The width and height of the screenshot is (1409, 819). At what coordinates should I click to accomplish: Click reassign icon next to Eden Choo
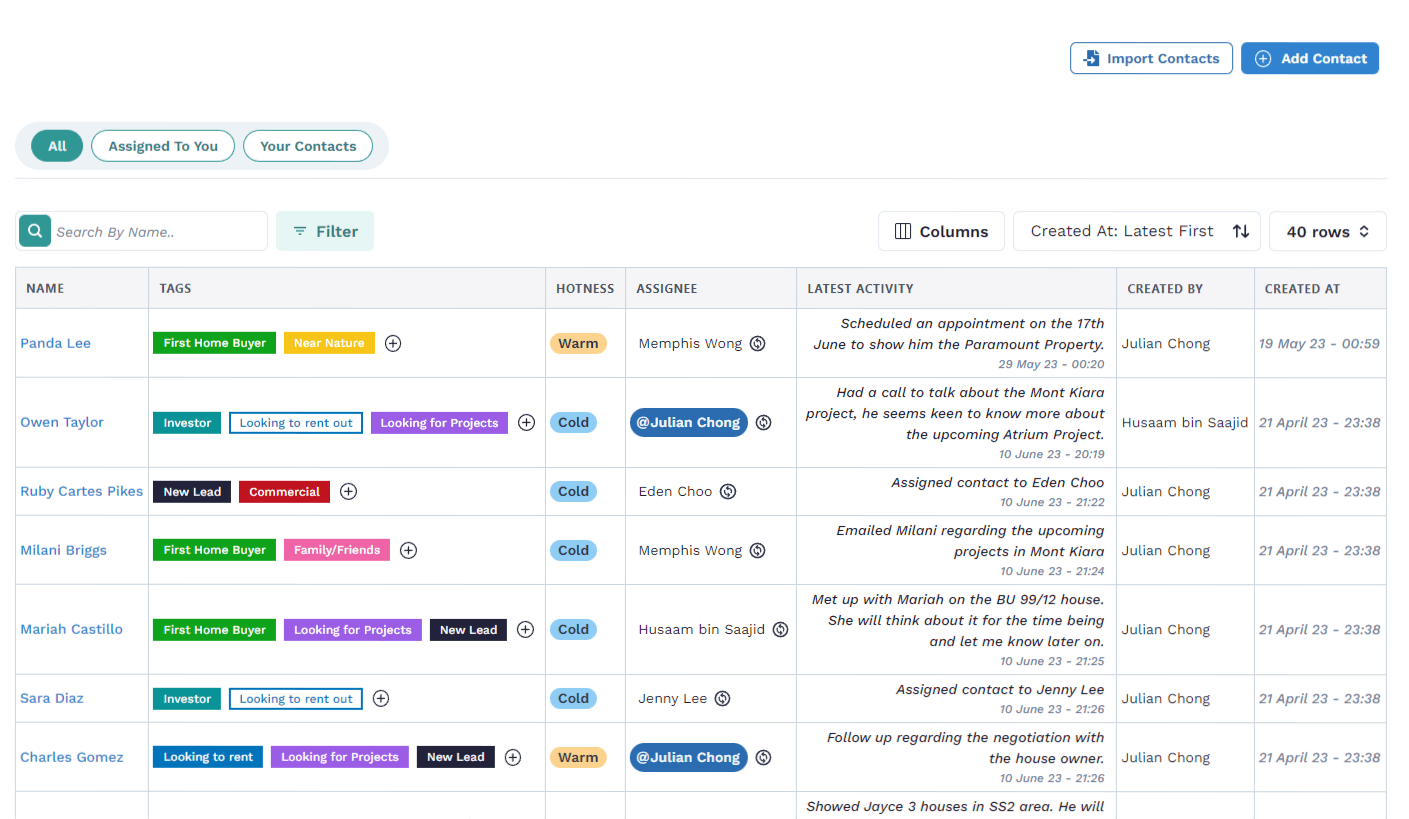click(x=728, y=492)
